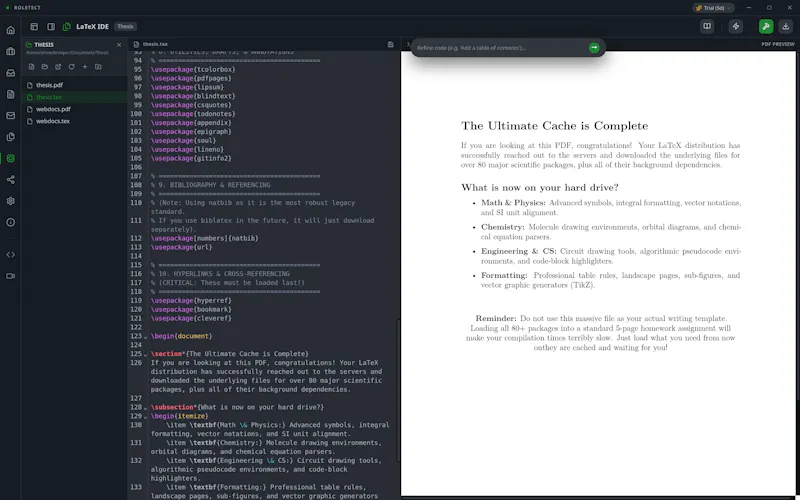
Task: Click line number 106 in gutter
Action: tap(136, 167)
